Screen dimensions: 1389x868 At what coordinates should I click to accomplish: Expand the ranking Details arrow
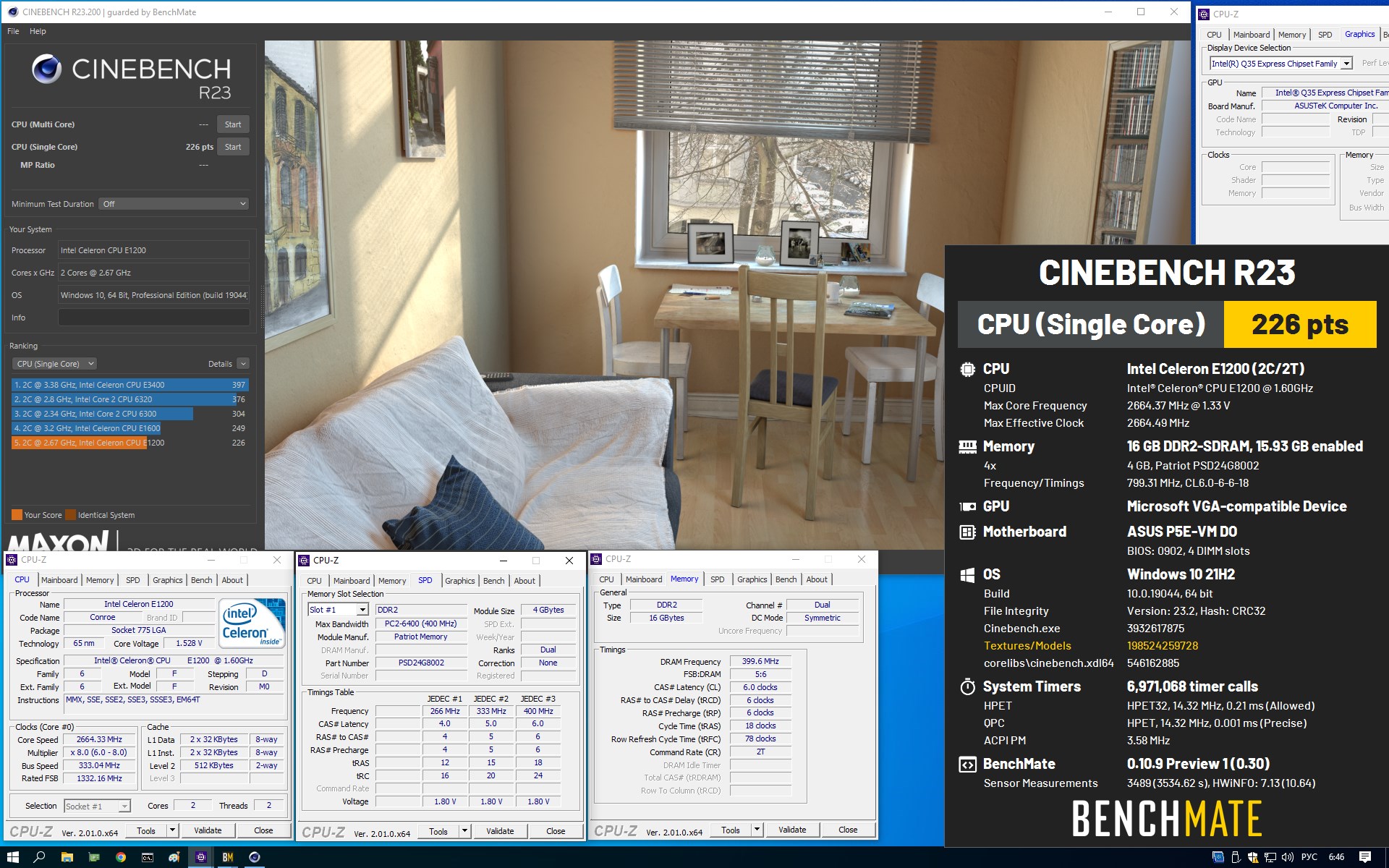pyautogui.click(x=243, y=364)
